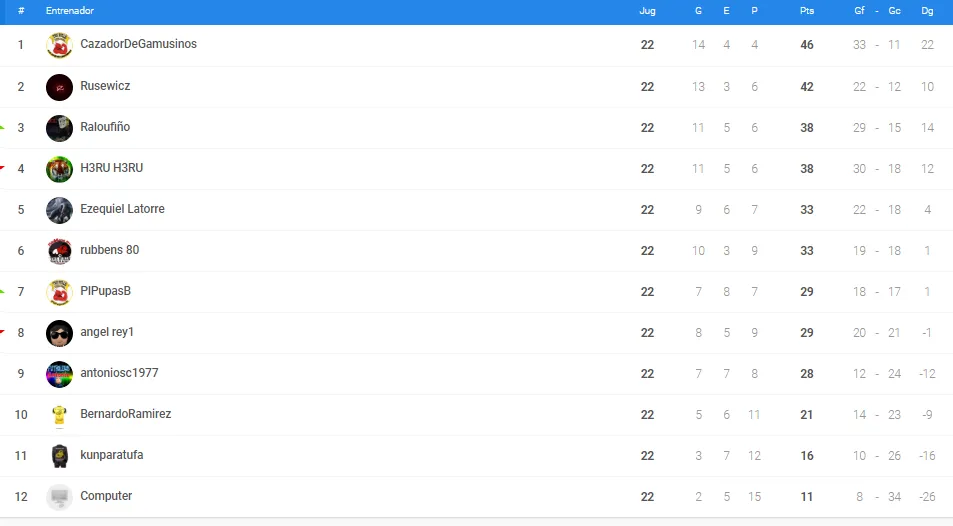This screenshot has width=953, height=526.
Task: Click the red down arrow beside position 4
Action: [x=2, y=168]
